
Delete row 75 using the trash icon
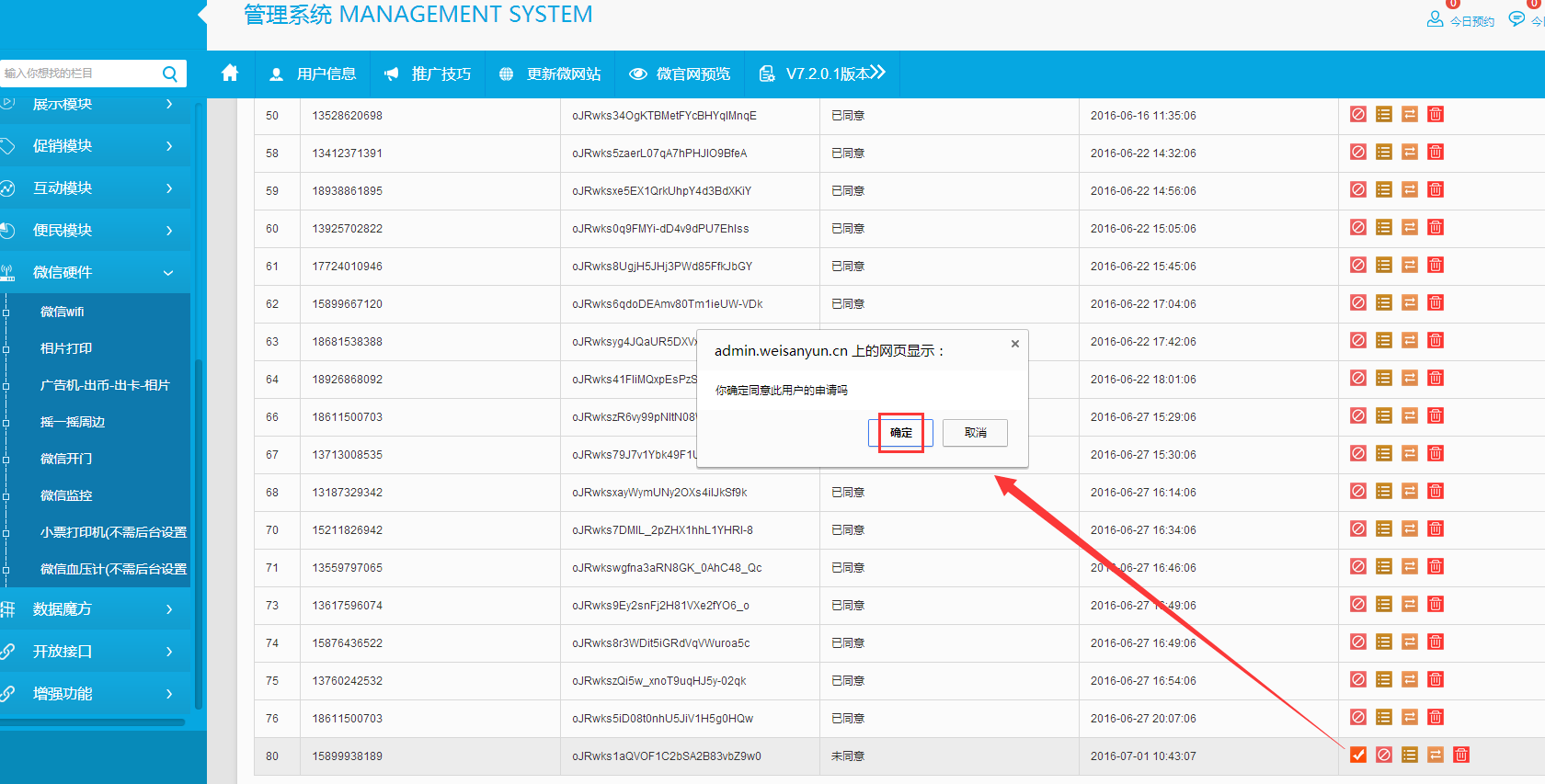[x=1436, y=679]
